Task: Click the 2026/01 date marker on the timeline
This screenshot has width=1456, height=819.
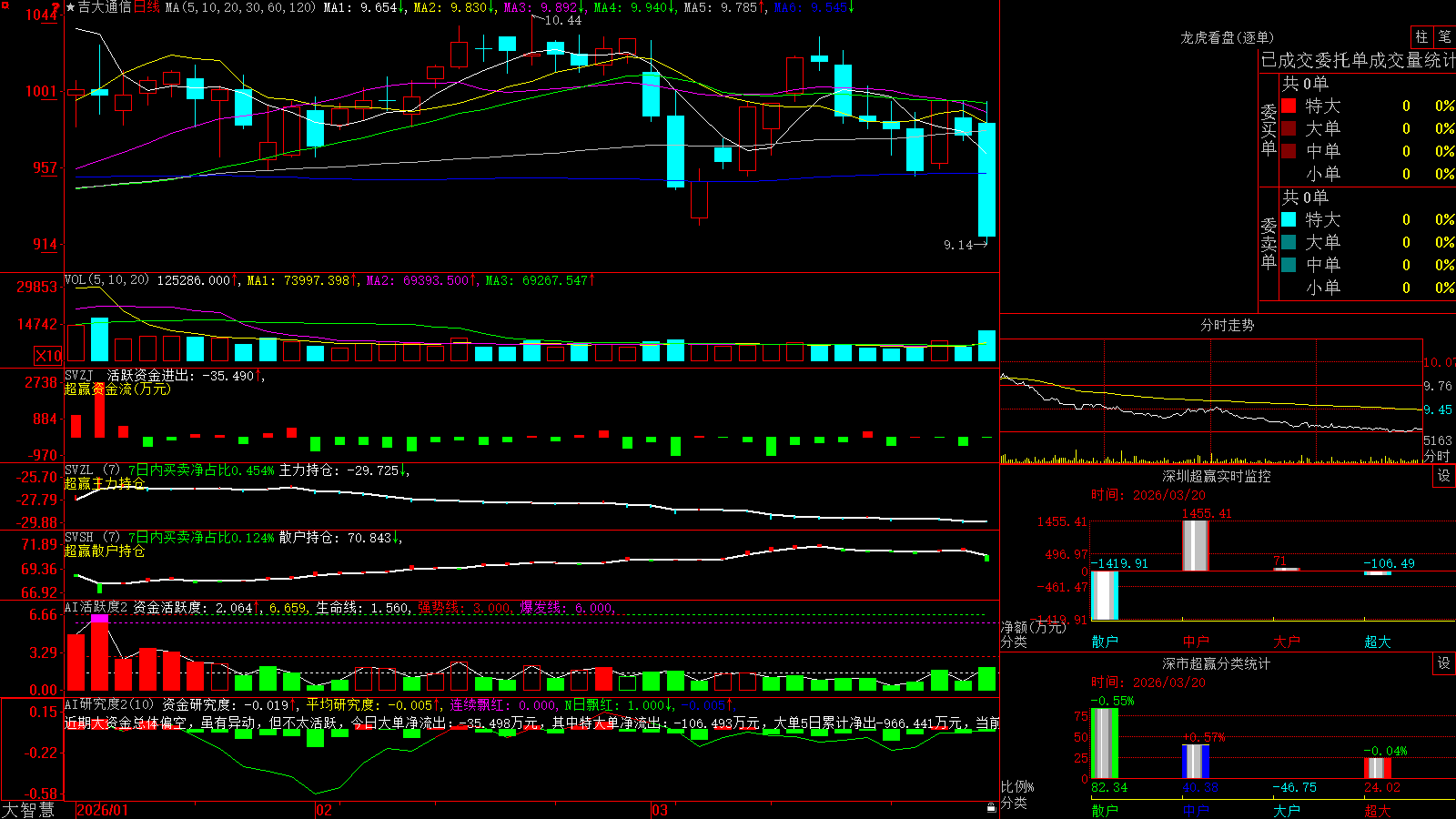Action: (103, 810)
